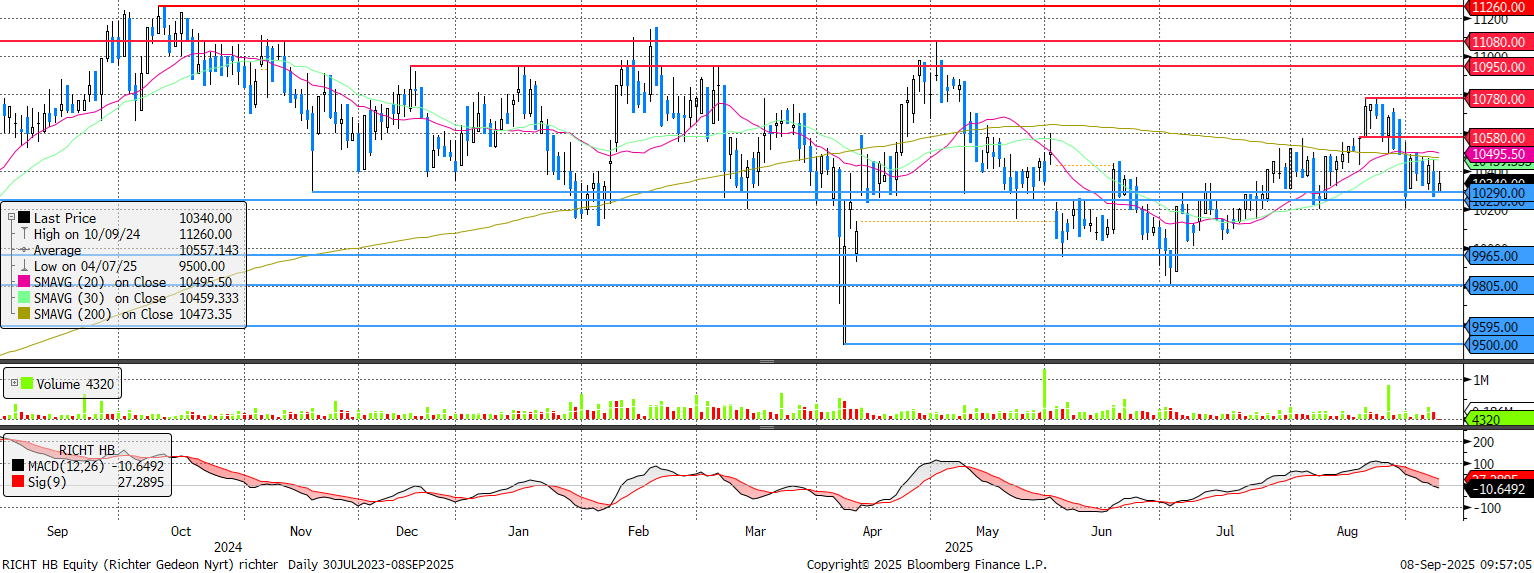The image size is (1534, 573).
Task: Click the '2025' year label on time axis
Action: pyautogui.click(x=959, y=547)
